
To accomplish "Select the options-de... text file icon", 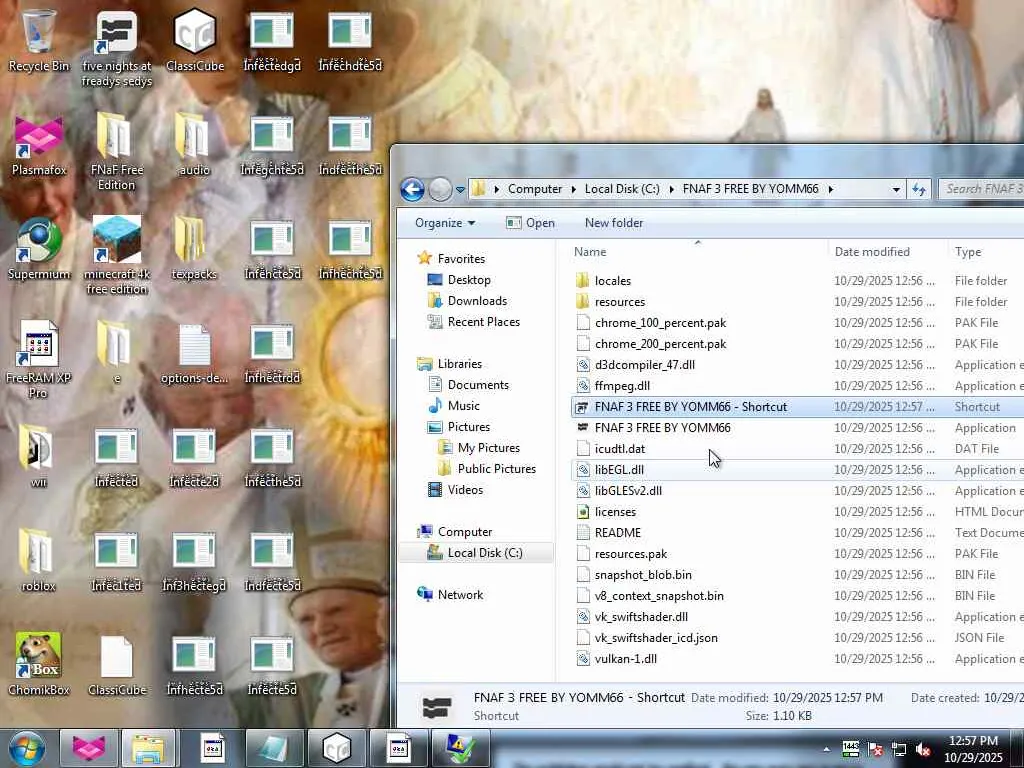I will click(194, 353).
